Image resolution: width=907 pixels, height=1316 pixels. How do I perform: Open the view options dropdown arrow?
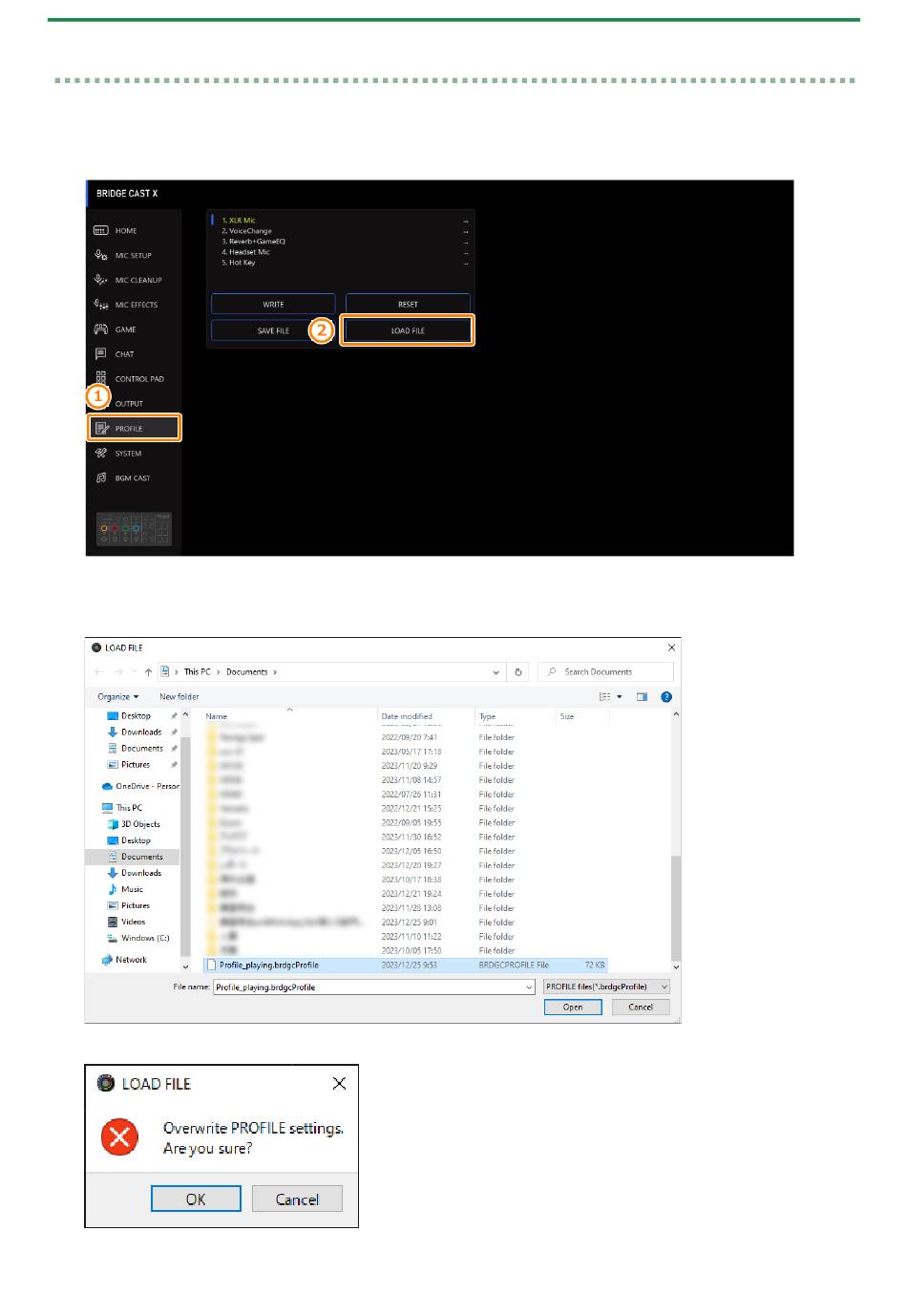click(620, 697)
